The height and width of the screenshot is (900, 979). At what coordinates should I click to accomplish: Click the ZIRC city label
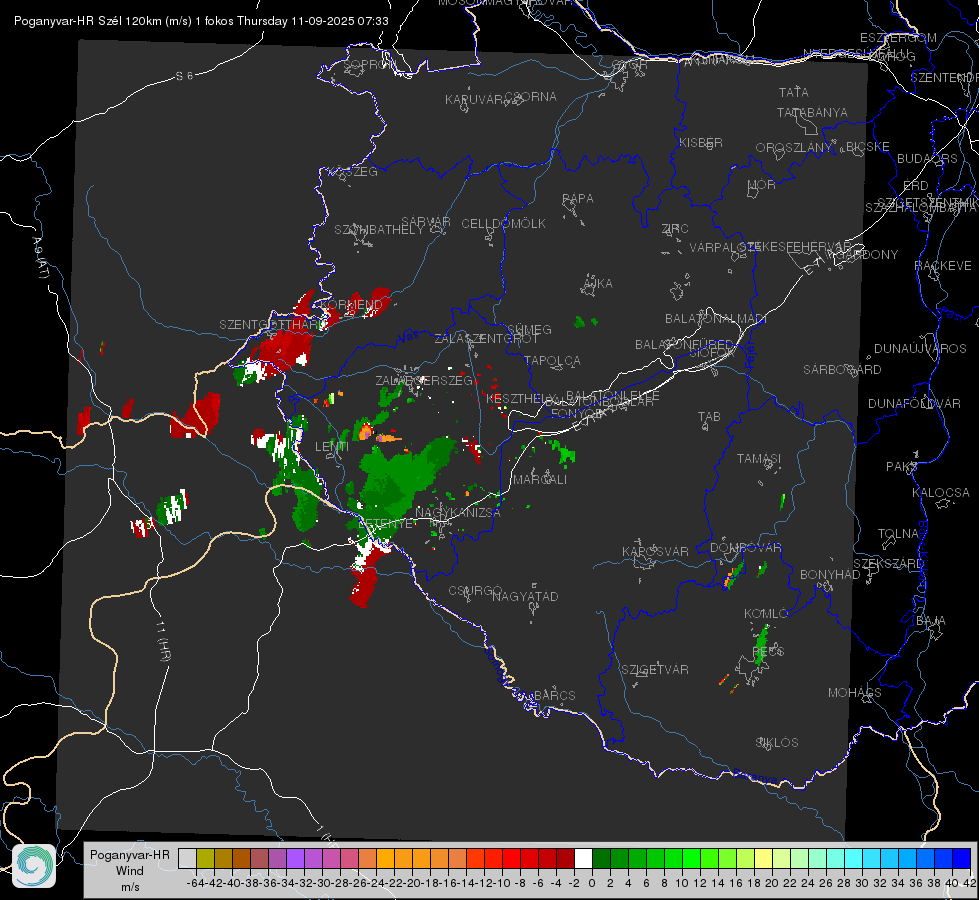pyautogui.click(x=675, y=229)
